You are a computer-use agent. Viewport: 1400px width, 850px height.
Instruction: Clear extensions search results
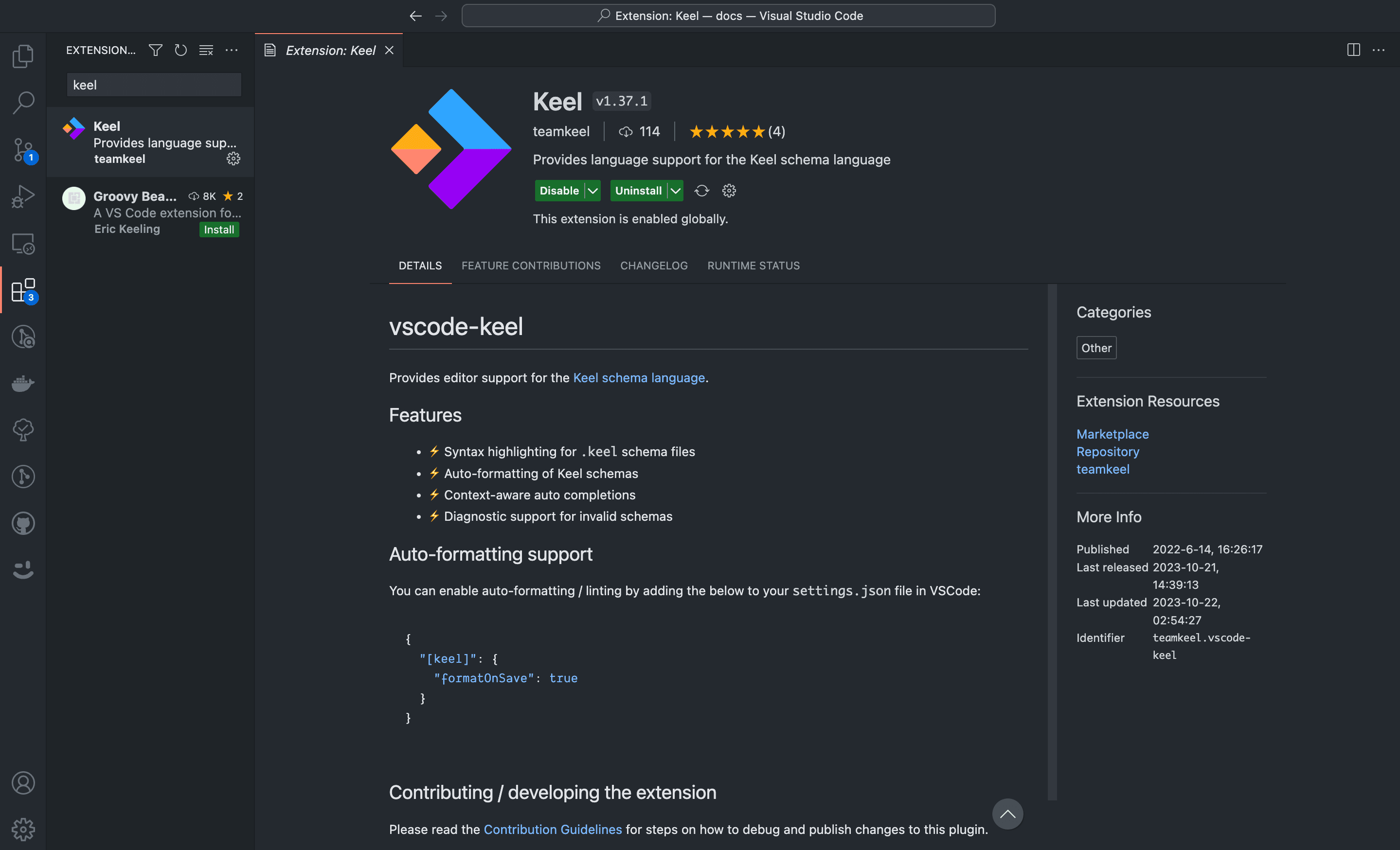tap(206, 50)
